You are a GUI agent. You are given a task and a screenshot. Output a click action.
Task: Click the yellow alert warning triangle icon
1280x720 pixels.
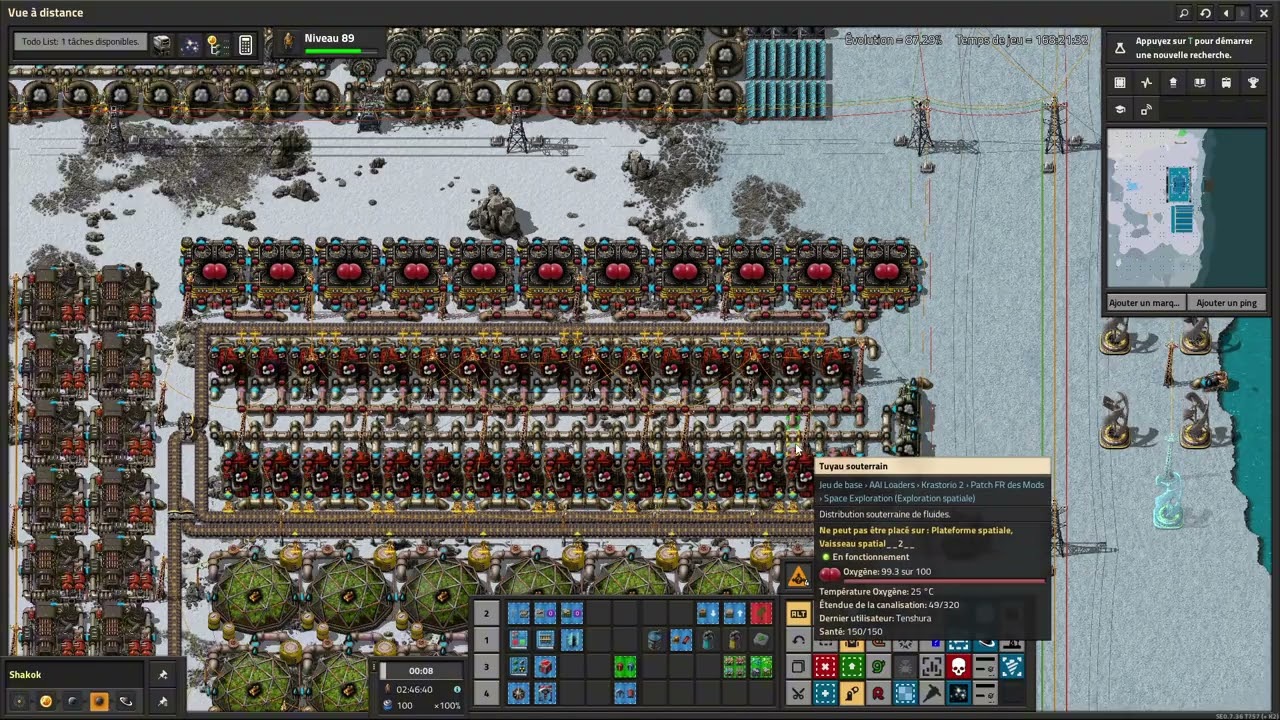[x=798, y=577]
